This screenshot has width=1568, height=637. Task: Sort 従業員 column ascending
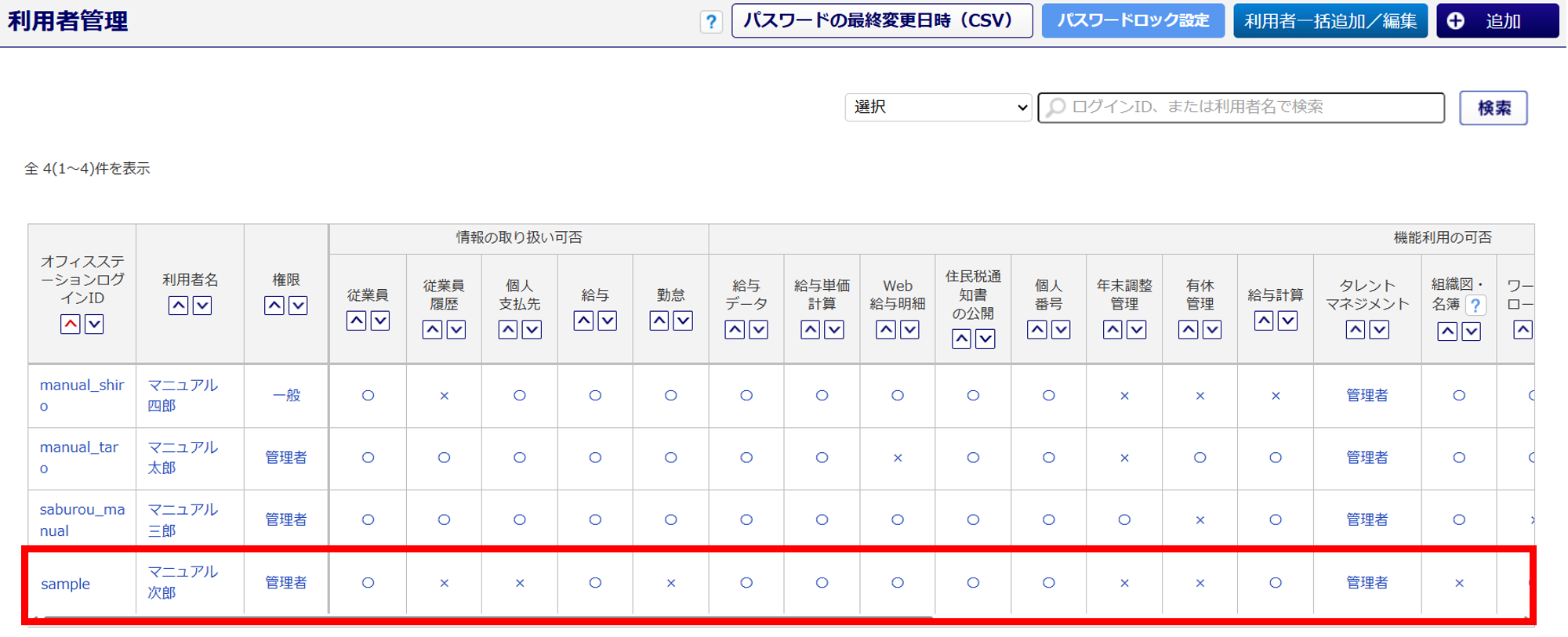[x=356, y=320]
